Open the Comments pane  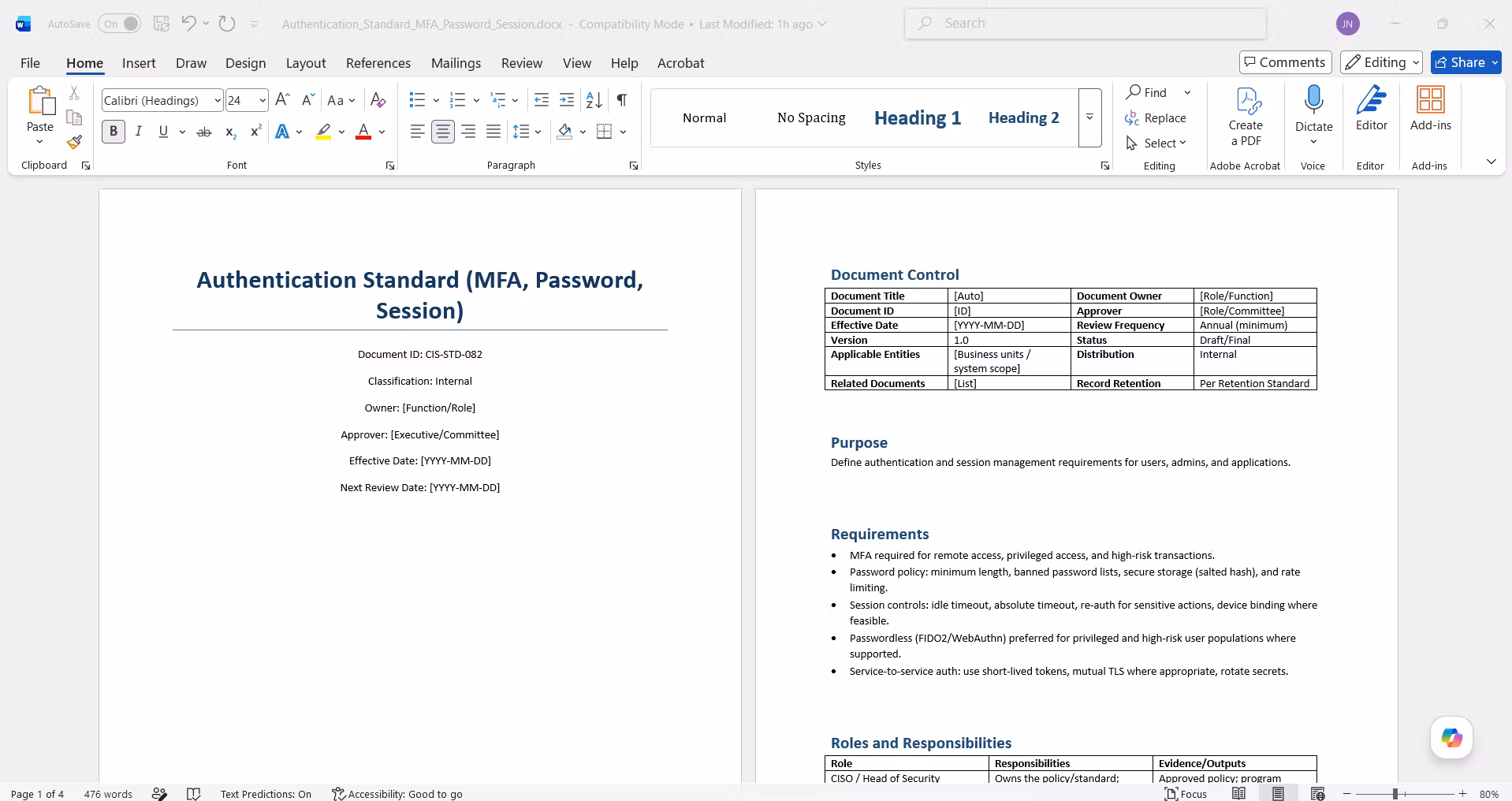coord(1286,62)
